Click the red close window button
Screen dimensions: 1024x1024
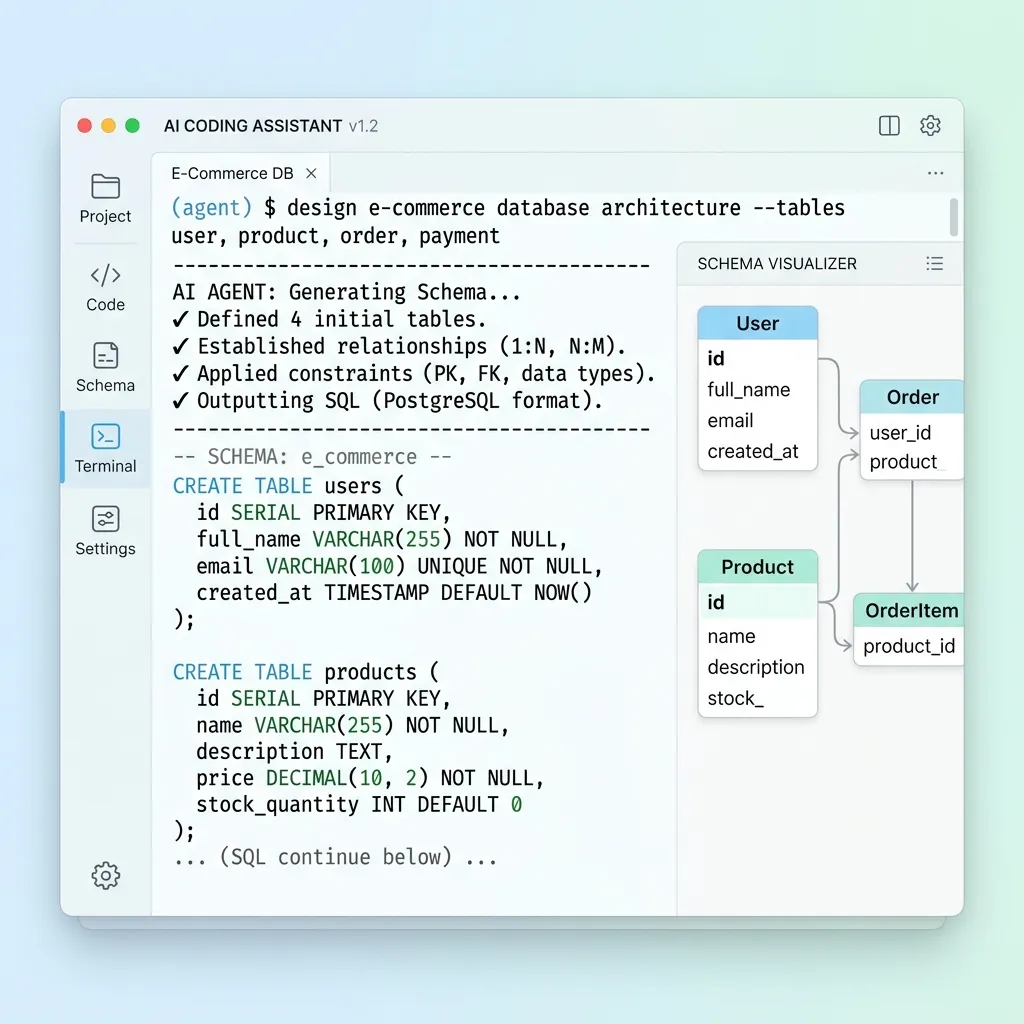84,125
